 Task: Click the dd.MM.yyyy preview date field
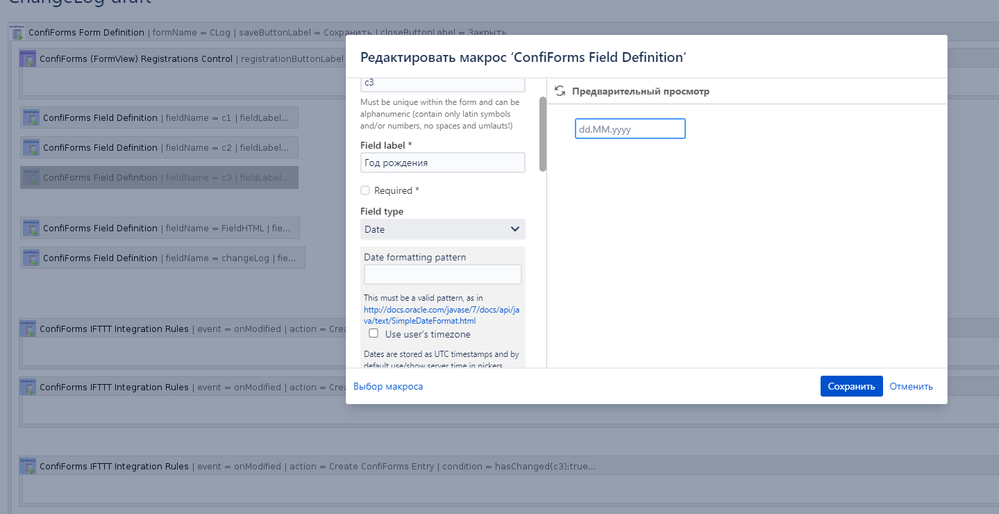pyautogui.click(x=630, y=129)
